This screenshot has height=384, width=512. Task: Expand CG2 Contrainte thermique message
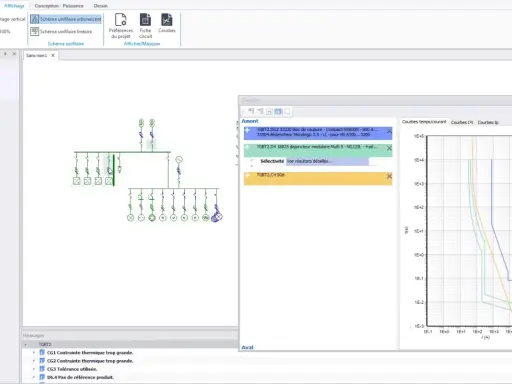coord(34,361)
